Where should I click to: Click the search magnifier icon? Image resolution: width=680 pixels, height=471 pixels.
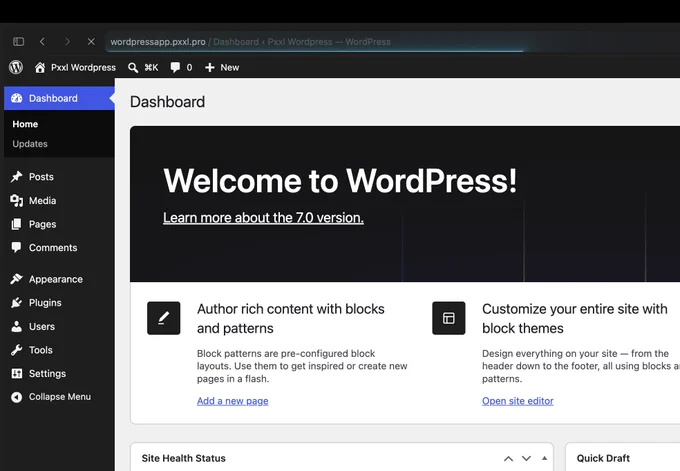pyautogui.click(x=133, y=67)
